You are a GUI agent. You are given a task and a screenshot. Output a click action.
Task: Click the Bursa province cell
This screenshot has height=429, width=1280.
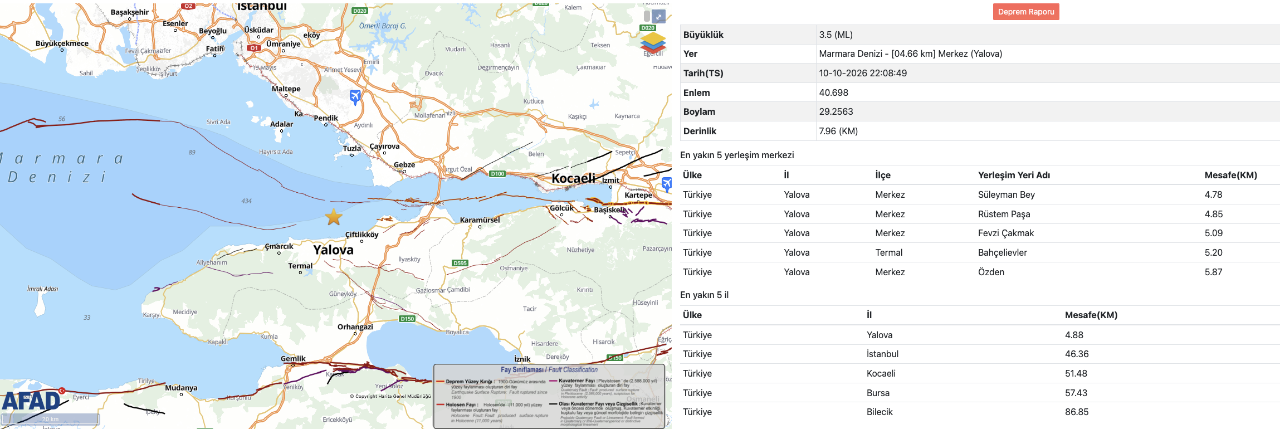[x=879, y=392]
